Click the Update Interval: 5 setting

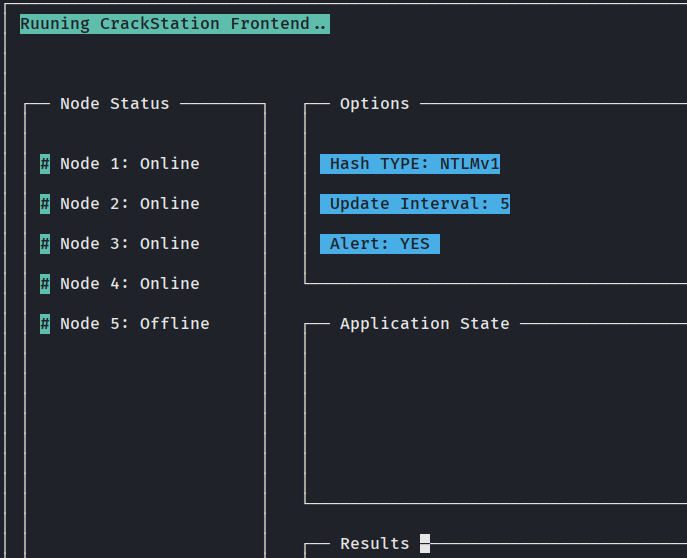(415, 204)
